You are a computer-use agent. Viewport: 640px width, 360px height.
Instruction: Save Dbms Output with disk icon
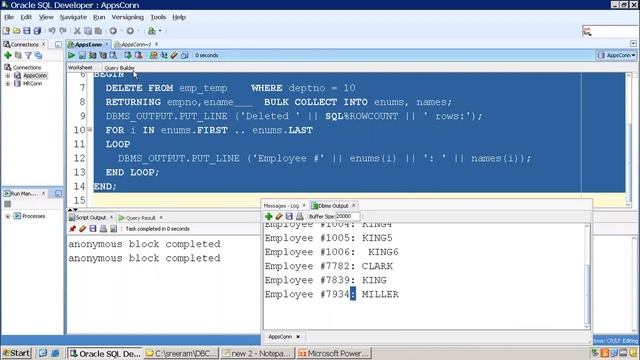click(289, 216)
